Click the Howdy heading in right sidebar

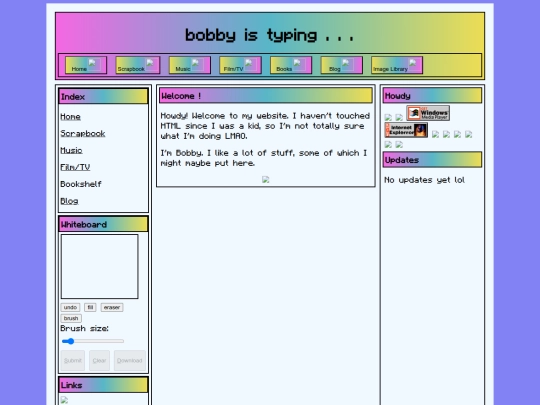coord(432,95)
